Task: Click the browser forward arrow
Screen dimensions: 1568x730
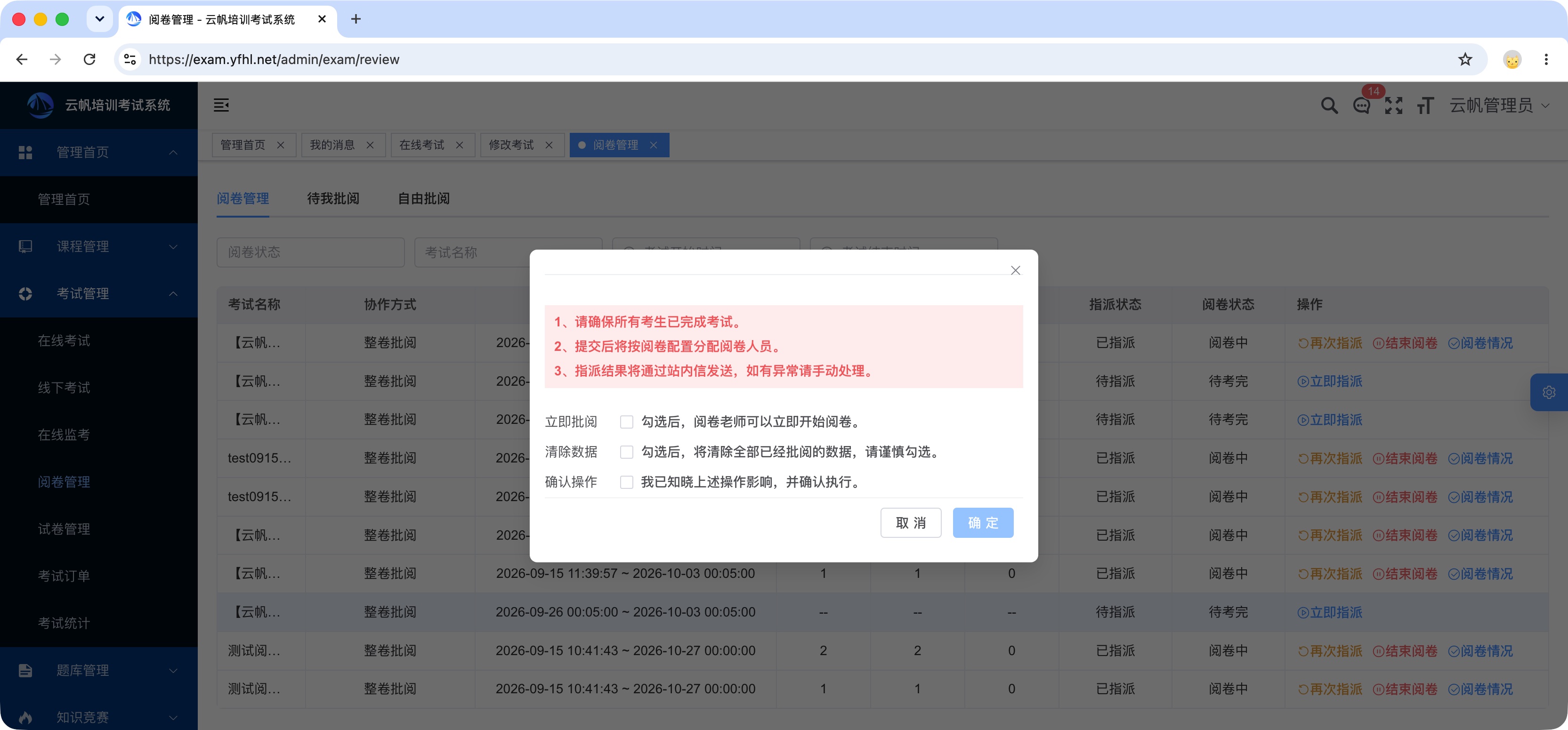Action: 56,59
